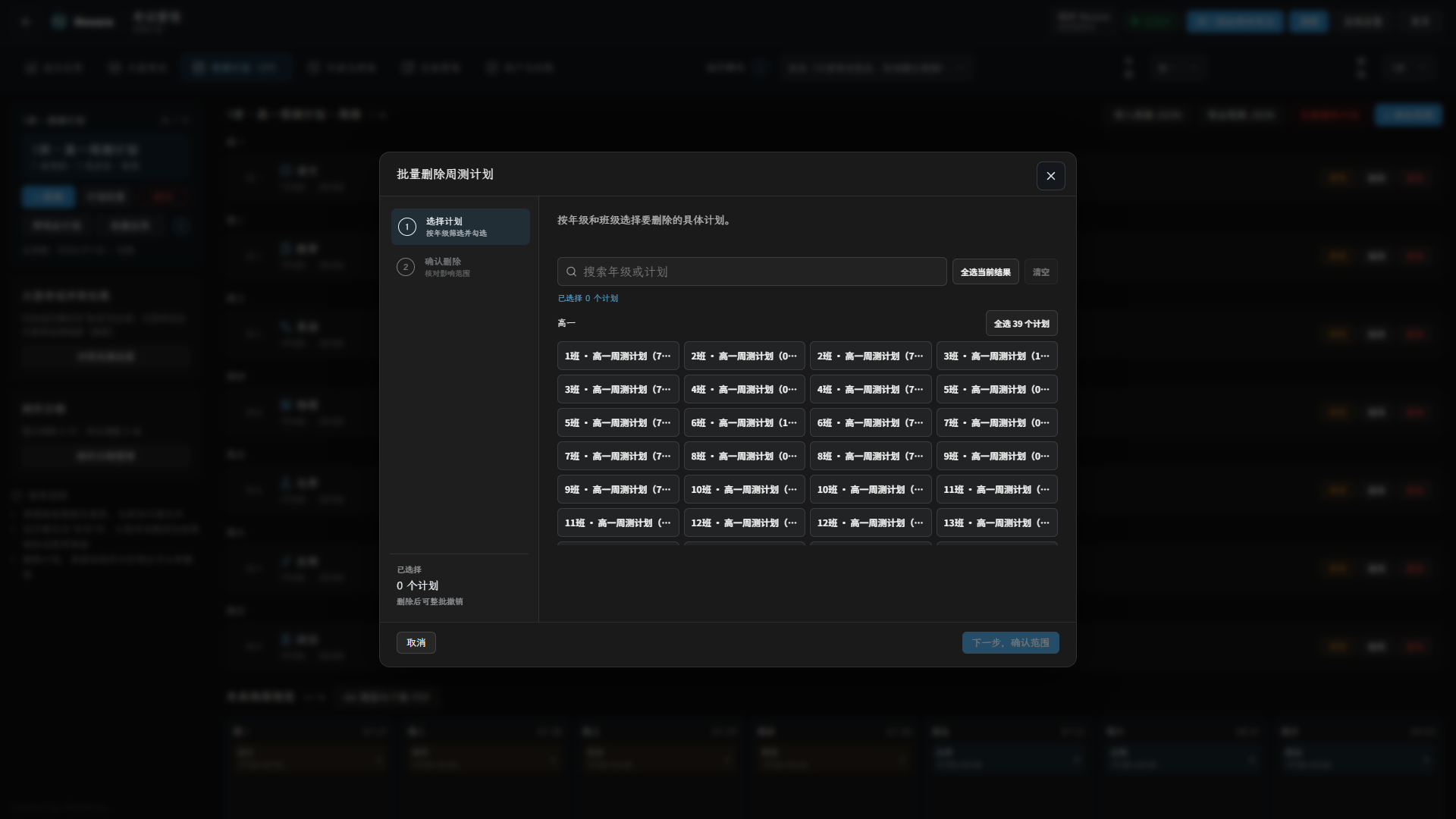Click 下一步，确认范围 button

coord(1010,642)
